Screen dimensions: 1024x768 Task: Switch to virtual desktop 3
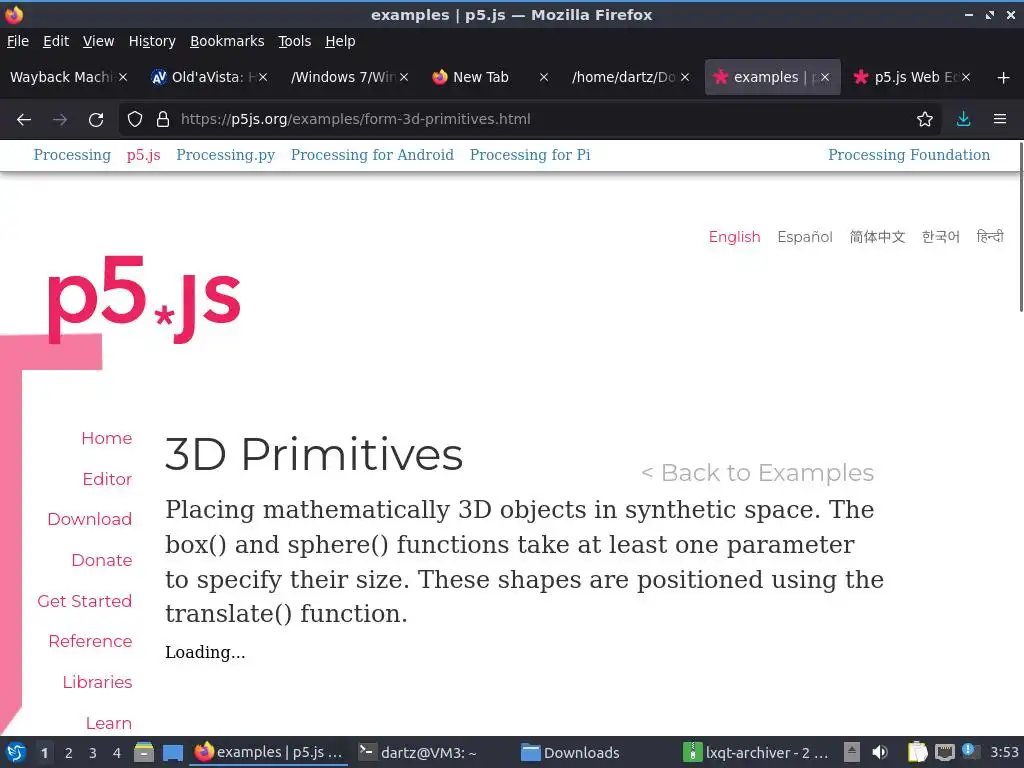click(93, 753)
